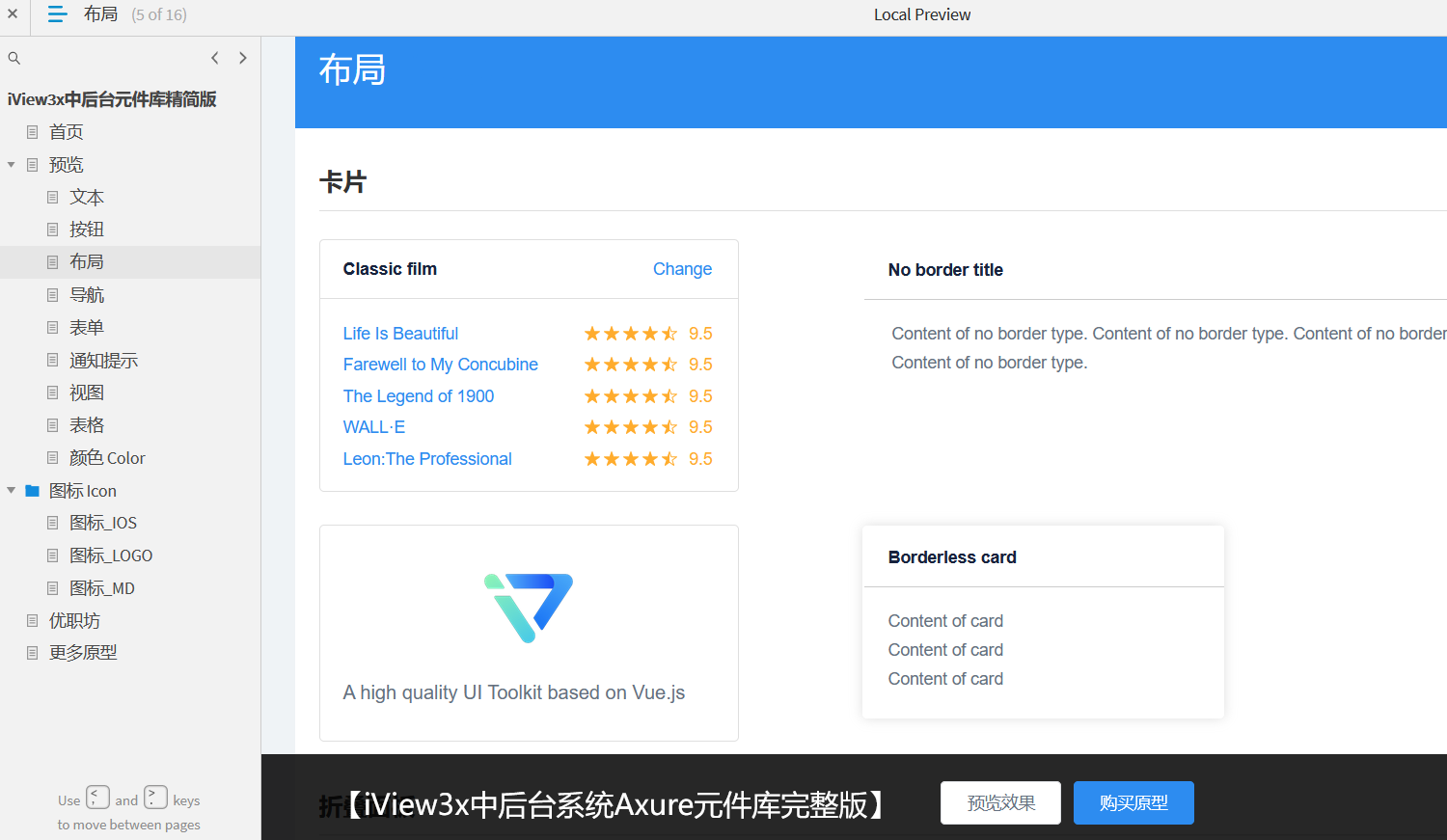Open the 首页 page
Image resolution: width=1447 pixels, height=840 pixels.
(67, 132)
